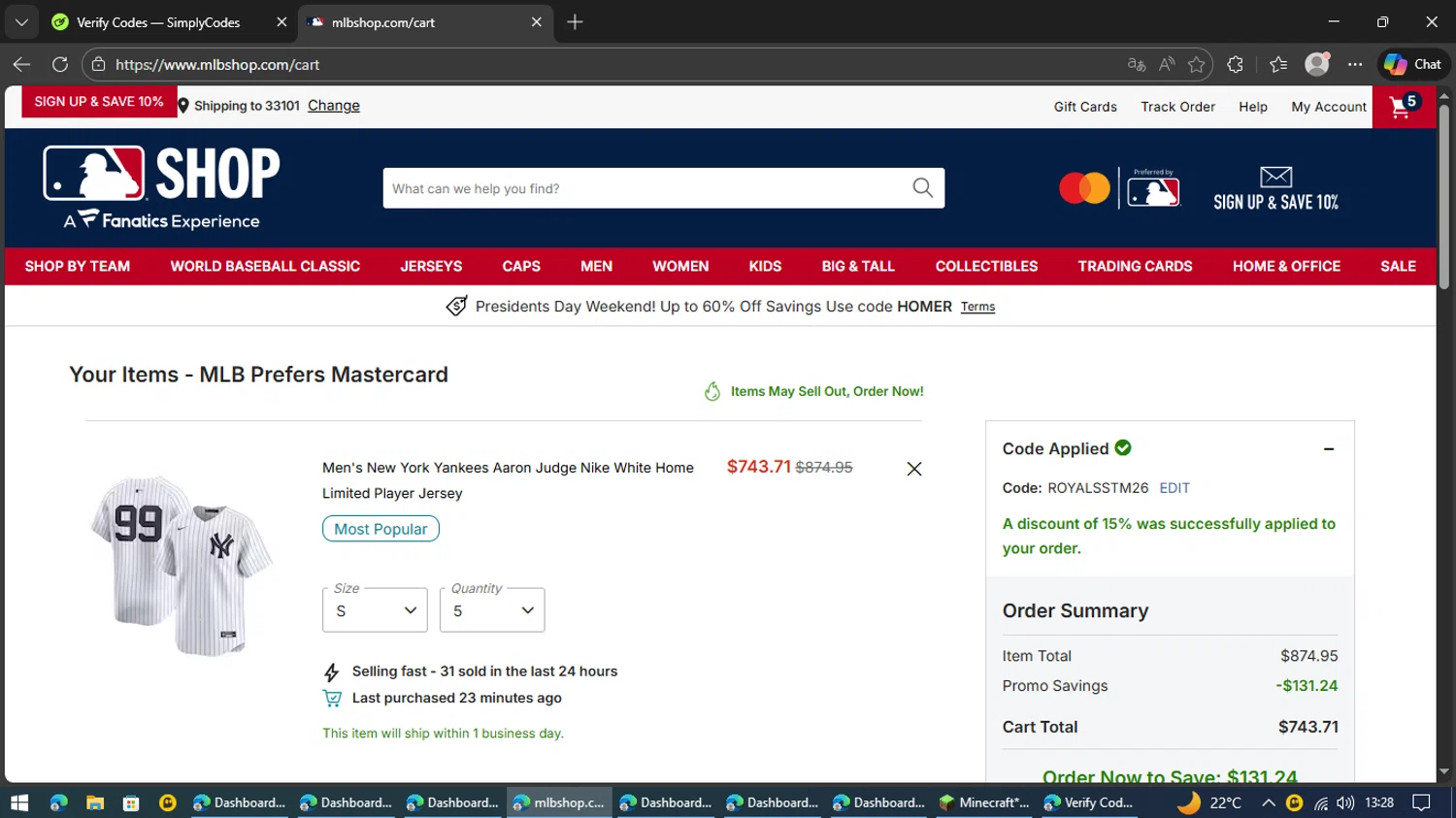Click the Most Popular badge
The image size is (1456, 818).
(x=381, y=529)
